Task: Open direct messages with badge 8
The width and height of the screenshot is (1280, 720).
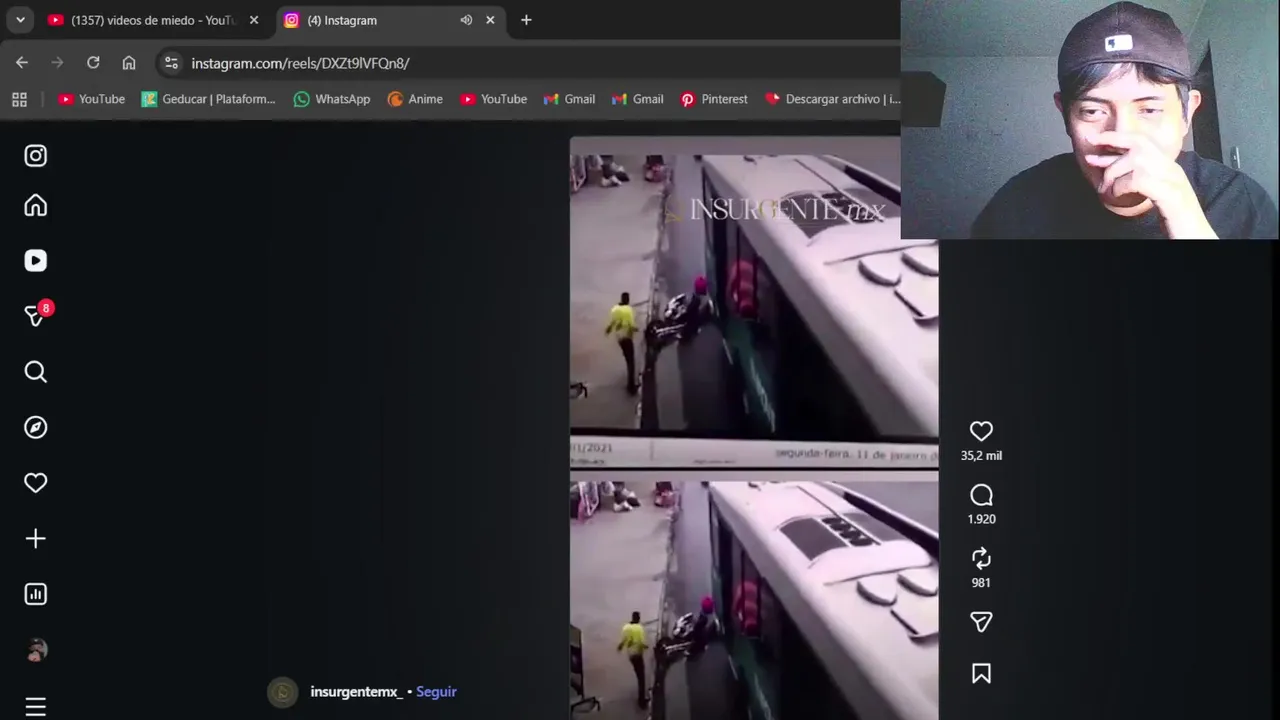Action: pyautogui.click(x=36, y=316)
